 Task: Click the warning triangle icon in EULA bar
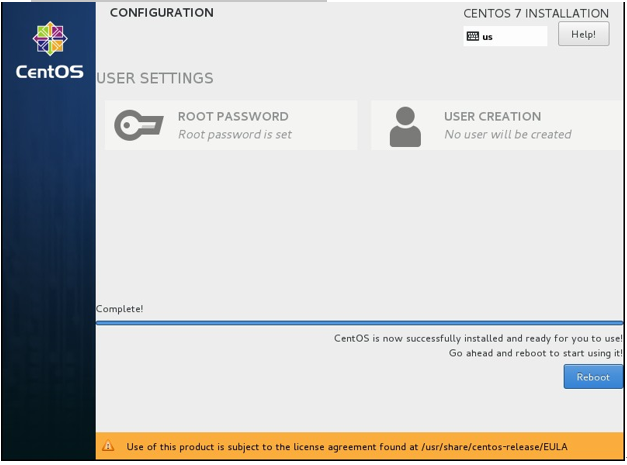pos(108,446)
